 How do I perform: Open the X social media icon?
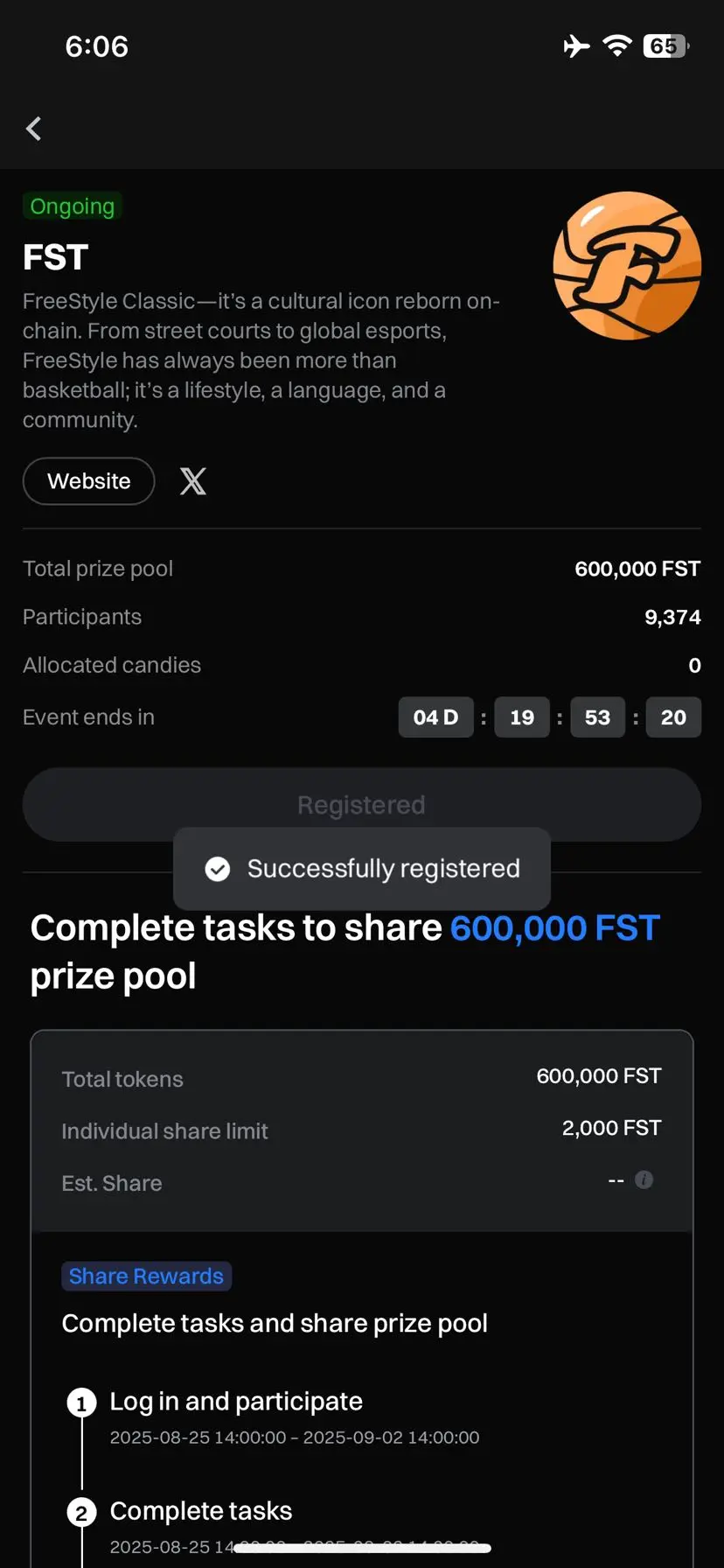[x=193, y=481]
